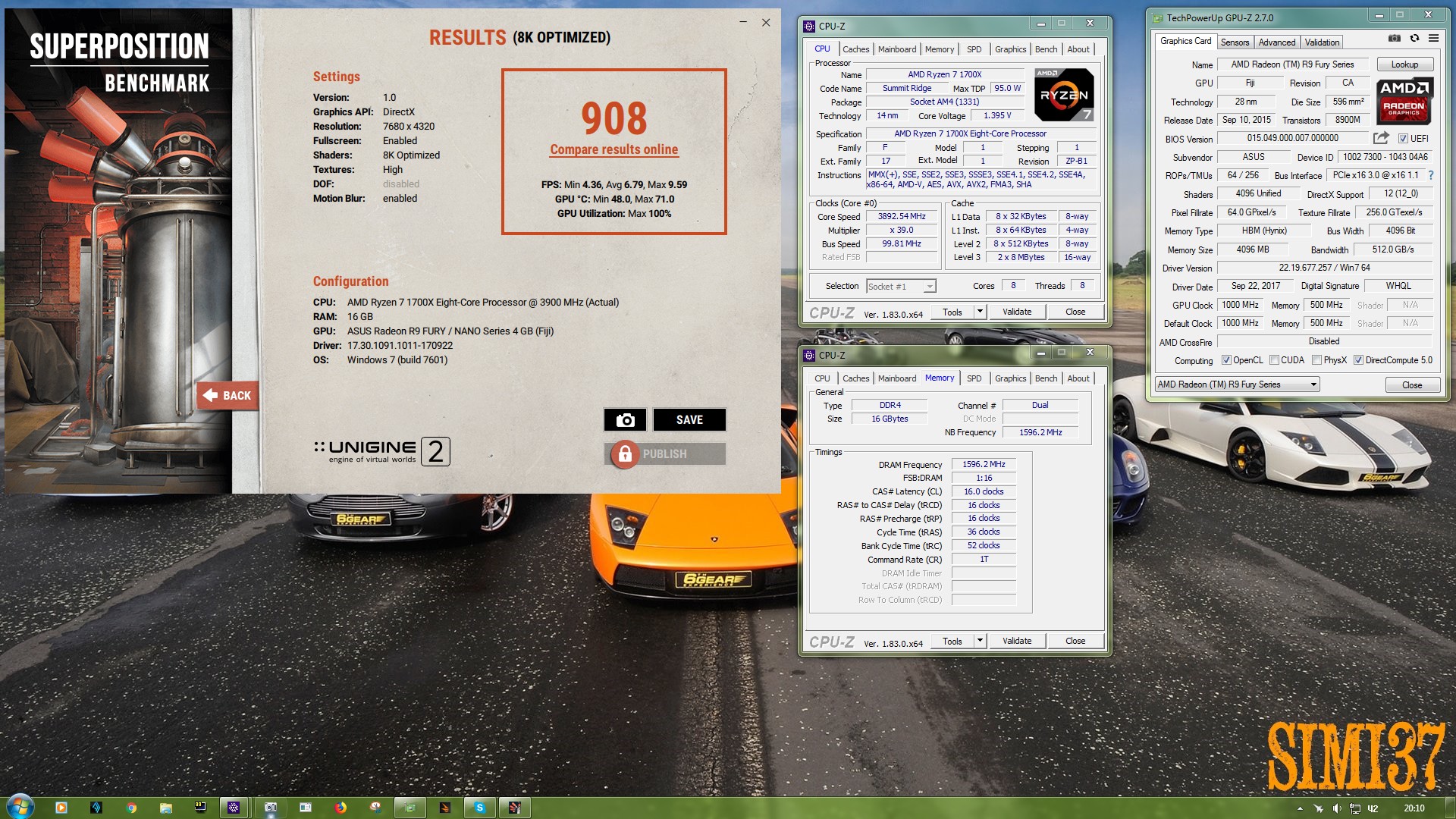Click the GPU-Z taskbar icon
The image size is (1456, 819).
point(410,808)
